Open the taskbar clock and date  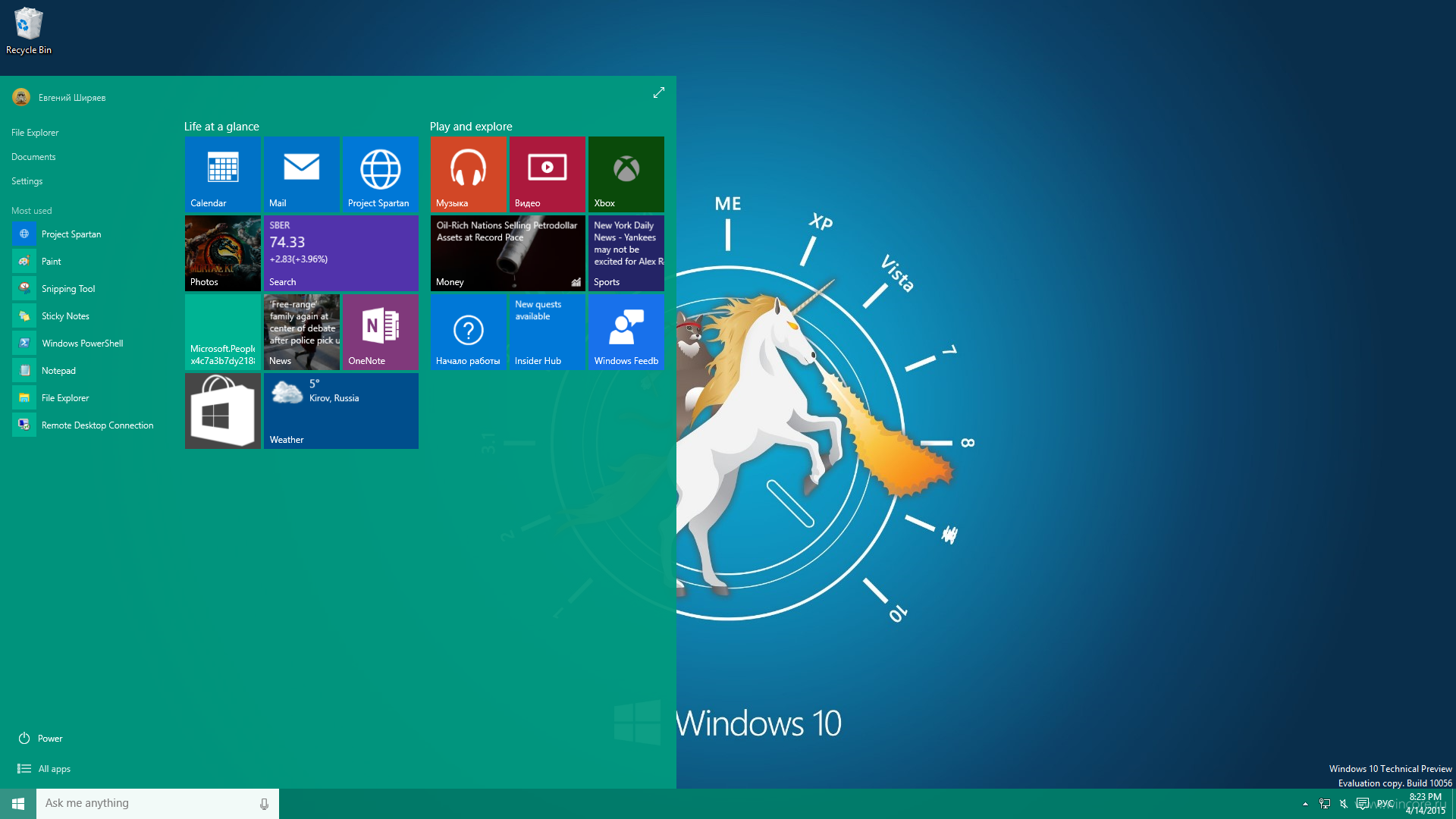pos(1426,804)
